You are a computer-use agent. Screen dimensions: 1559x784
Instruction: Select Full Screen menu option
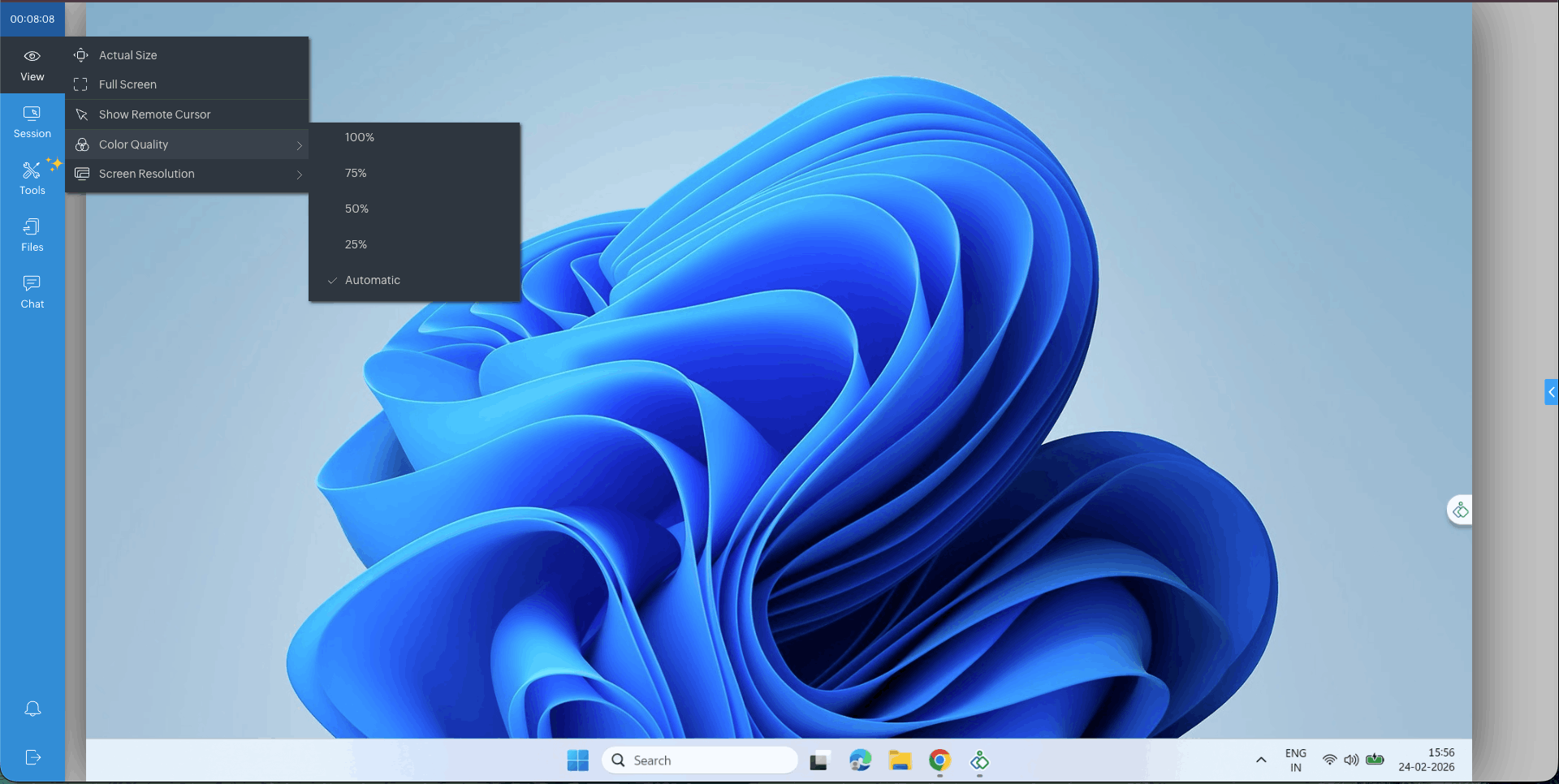tap(128, 84)
